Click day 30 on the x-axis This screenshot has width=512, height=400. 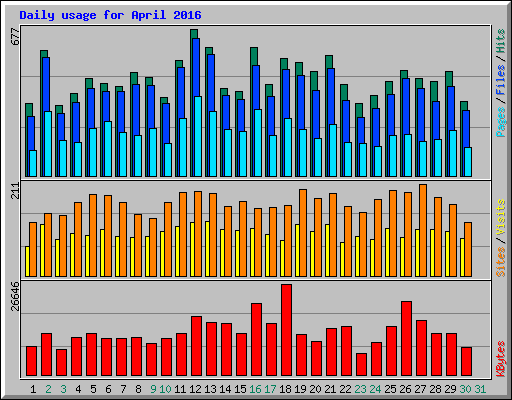click(465, 389)
